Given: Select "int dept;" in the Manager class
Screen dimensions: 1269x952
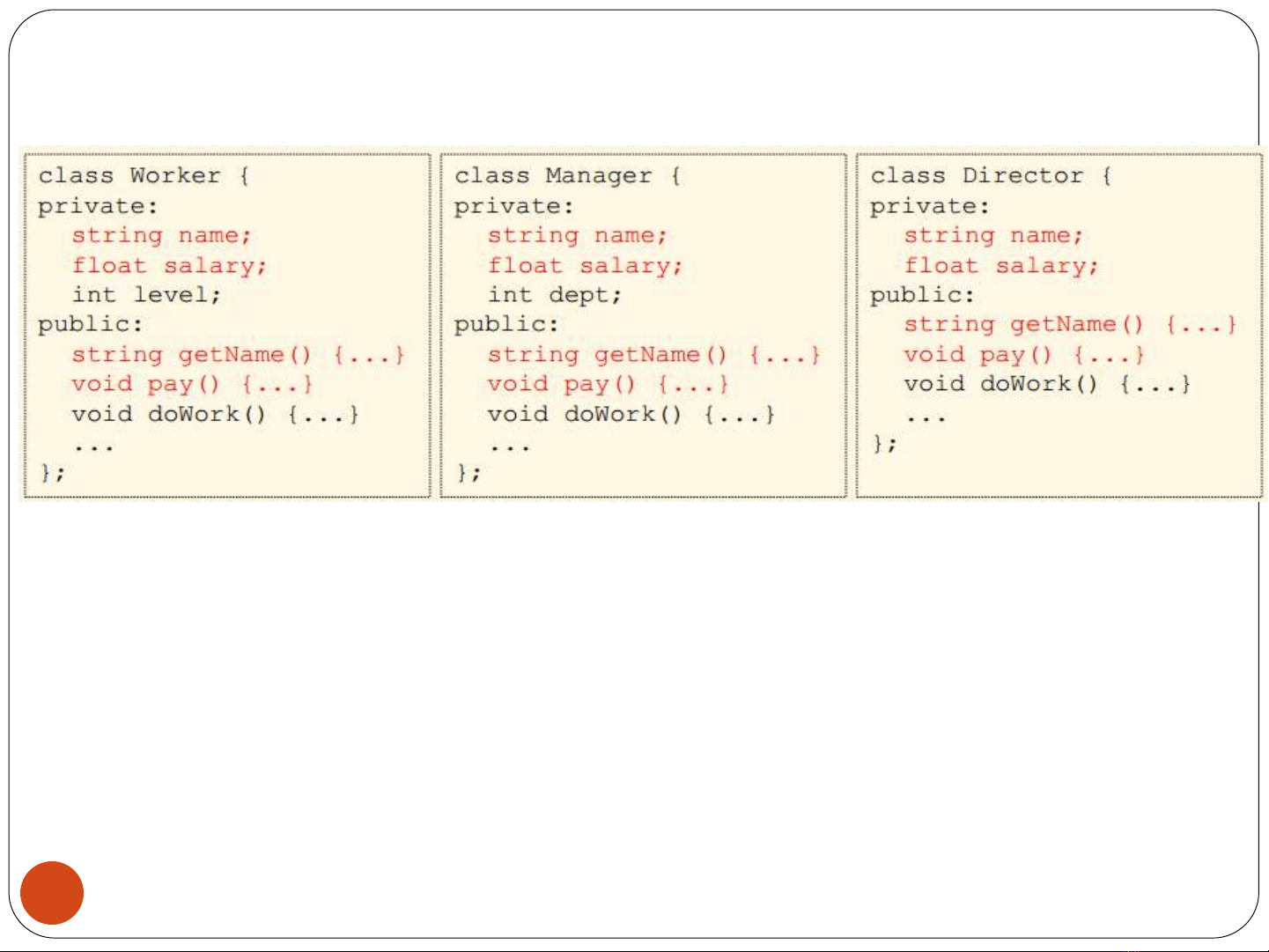Looking at the screenshot, I should coord(555,295).
